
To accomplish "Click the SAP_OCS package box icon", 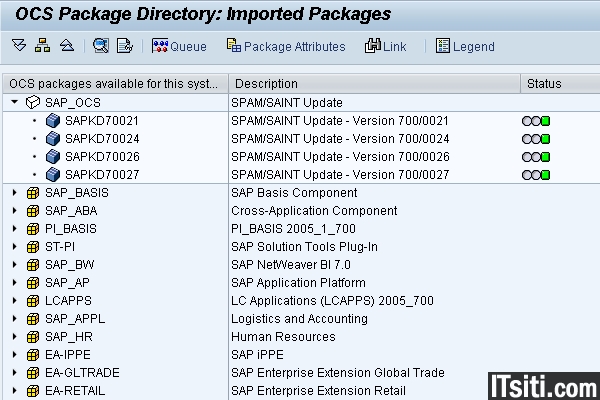I will [x=33, y=103].
